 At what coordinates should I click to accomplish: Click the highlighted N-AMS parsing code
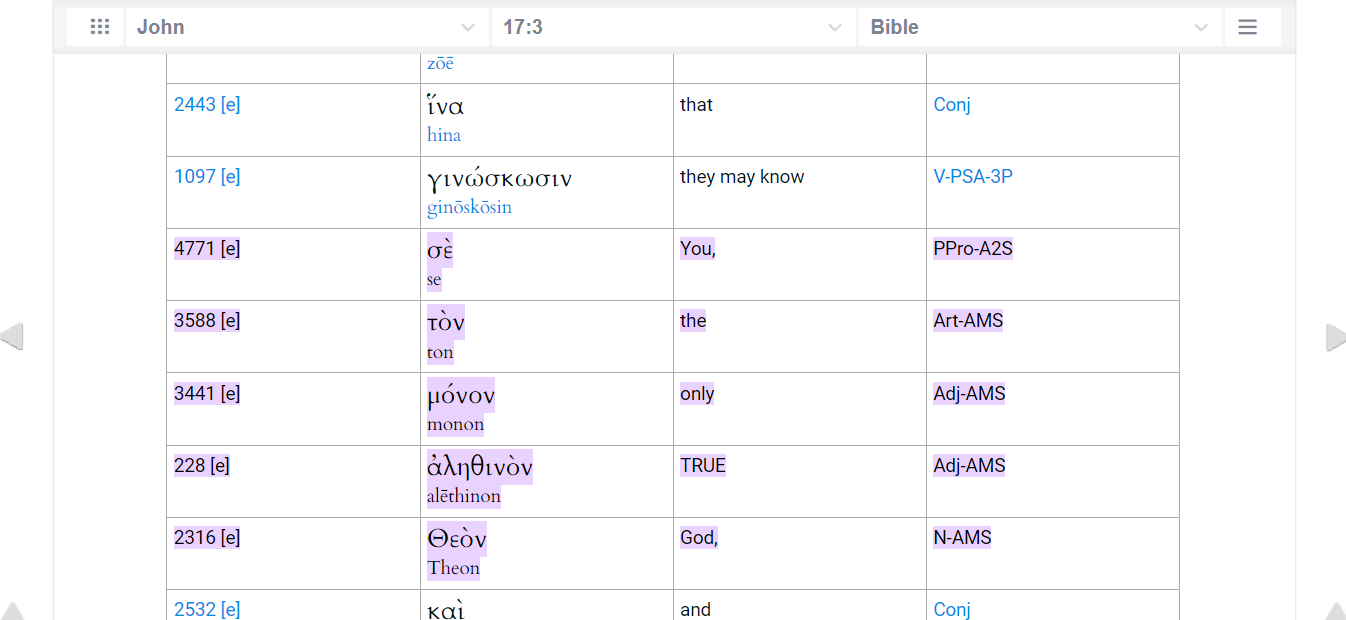tap(962, 538)
